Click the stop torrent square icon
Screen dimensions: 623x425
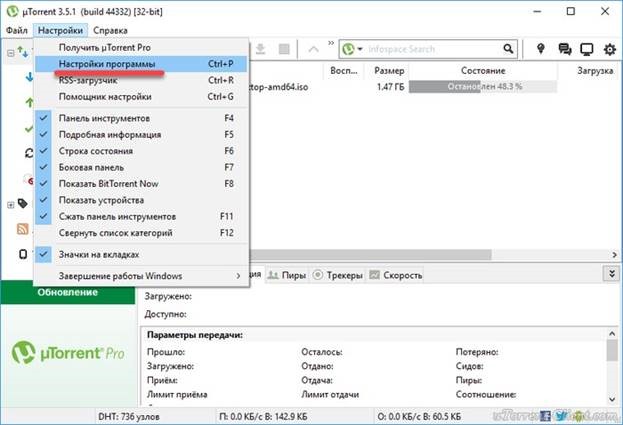[x=284, y=49]
